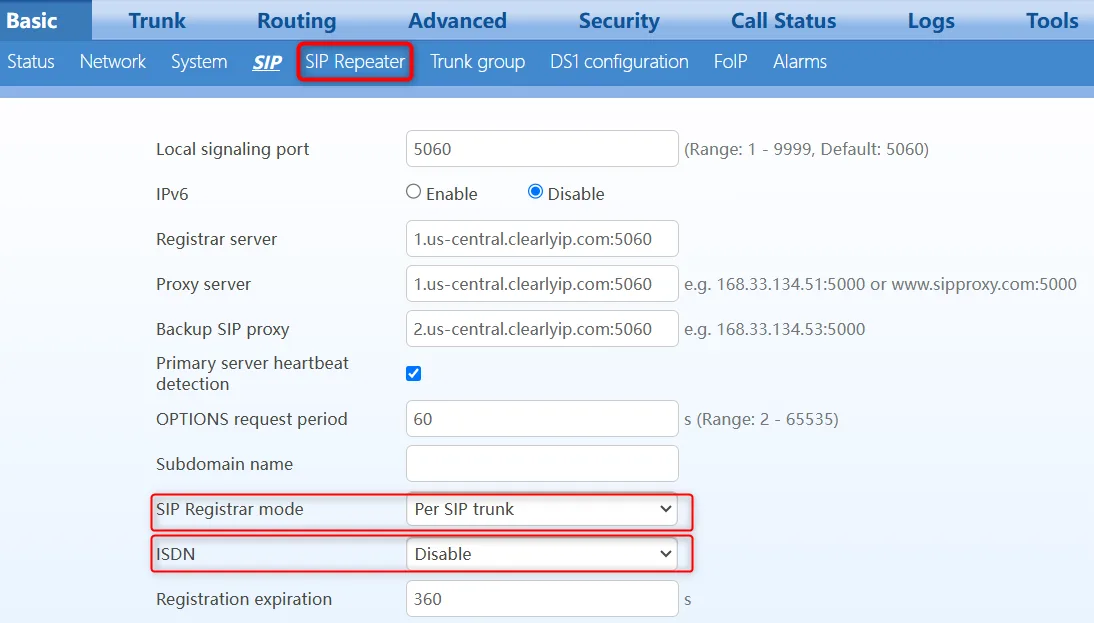Switch to the Trunk tab
This screenshot has height=623, width=1094.
pos(157,20)
